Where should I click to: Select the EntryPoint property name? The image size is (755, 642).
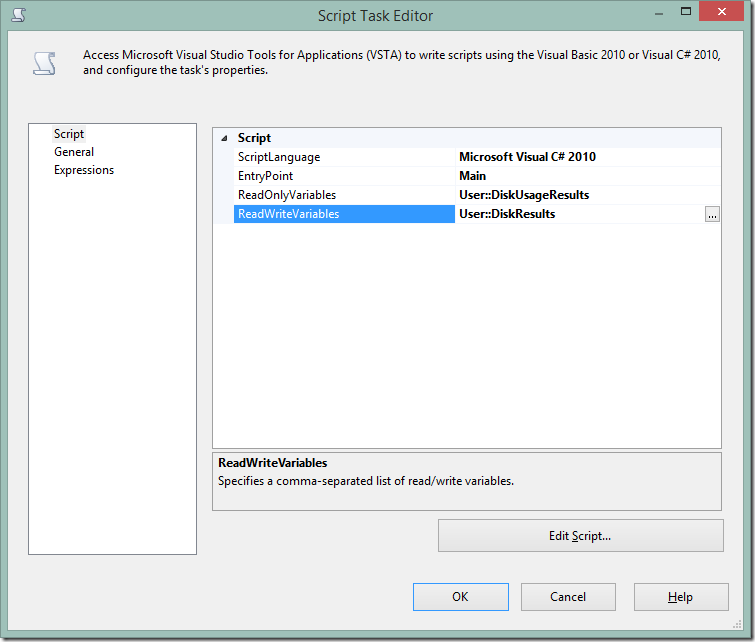(x=265, y=176)
